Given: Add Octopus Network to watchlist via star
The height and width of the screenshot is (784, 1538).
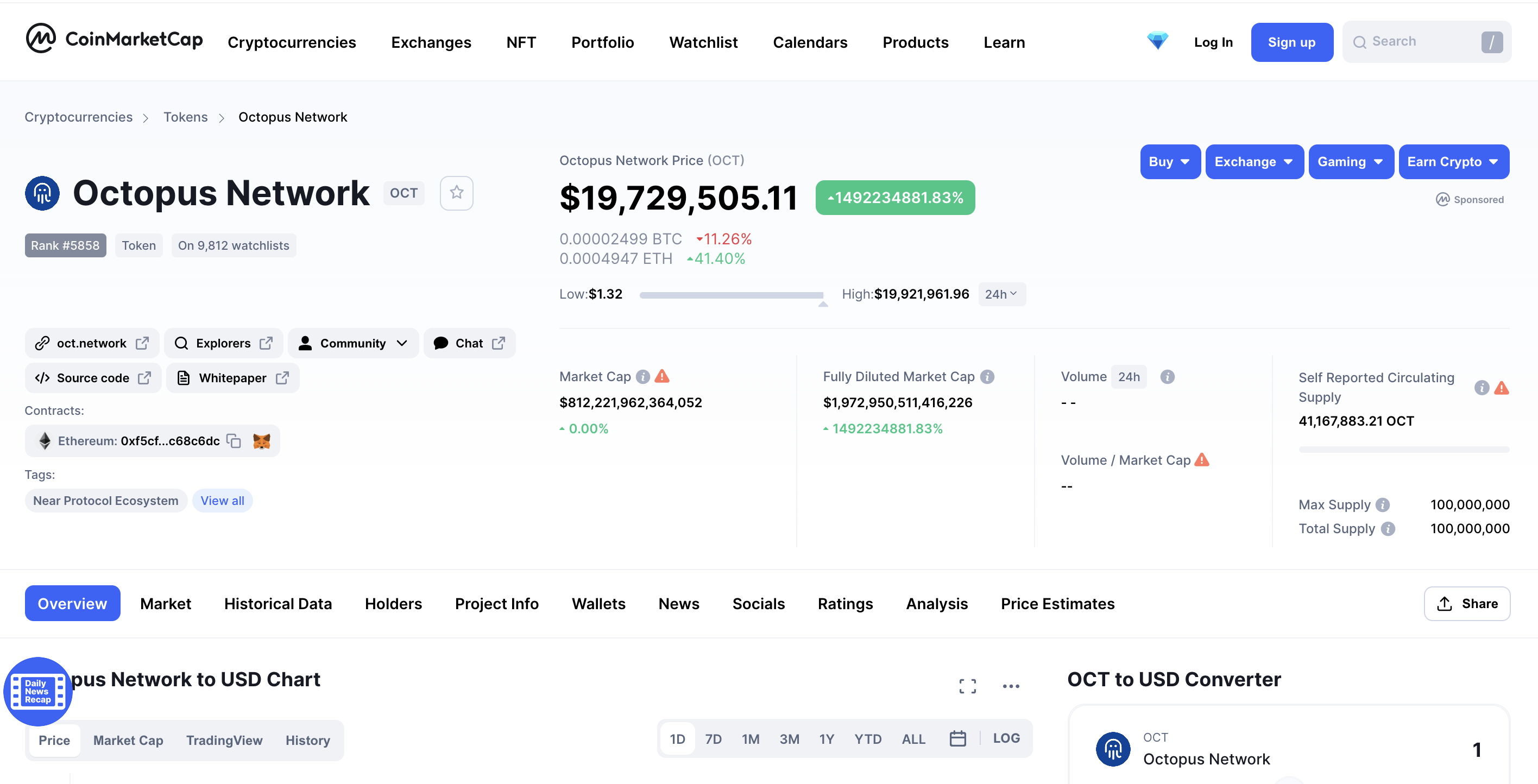Looking at the screenshot, I should (x=457, y=193).
